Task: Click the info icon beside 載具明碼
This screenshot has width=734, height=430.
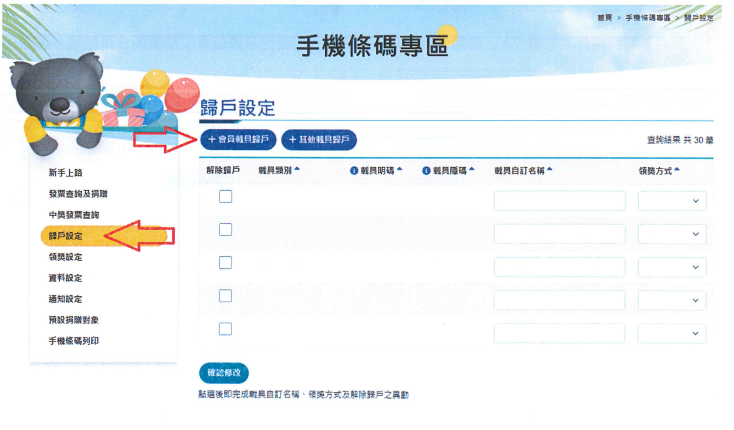Action: coord(354,171)
